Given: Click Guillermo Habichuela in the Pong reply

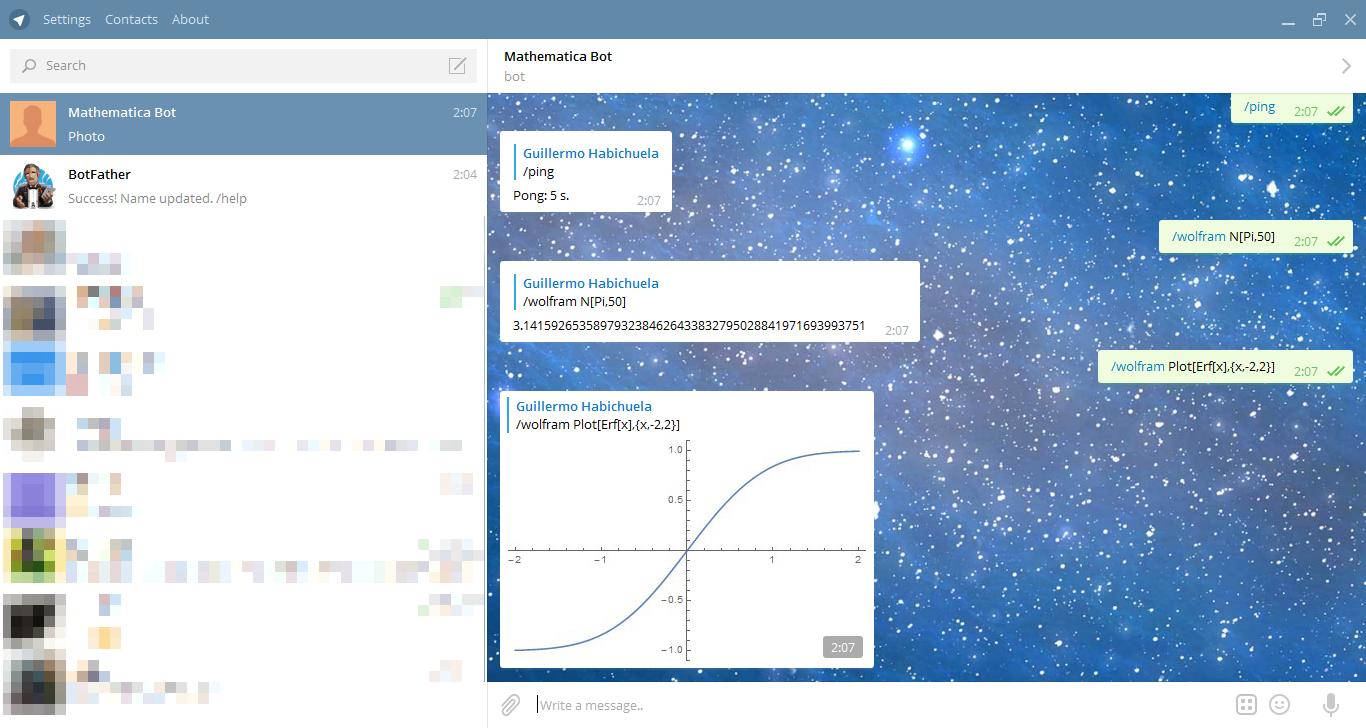Looking at the screenshot, I should click(591, 154).
